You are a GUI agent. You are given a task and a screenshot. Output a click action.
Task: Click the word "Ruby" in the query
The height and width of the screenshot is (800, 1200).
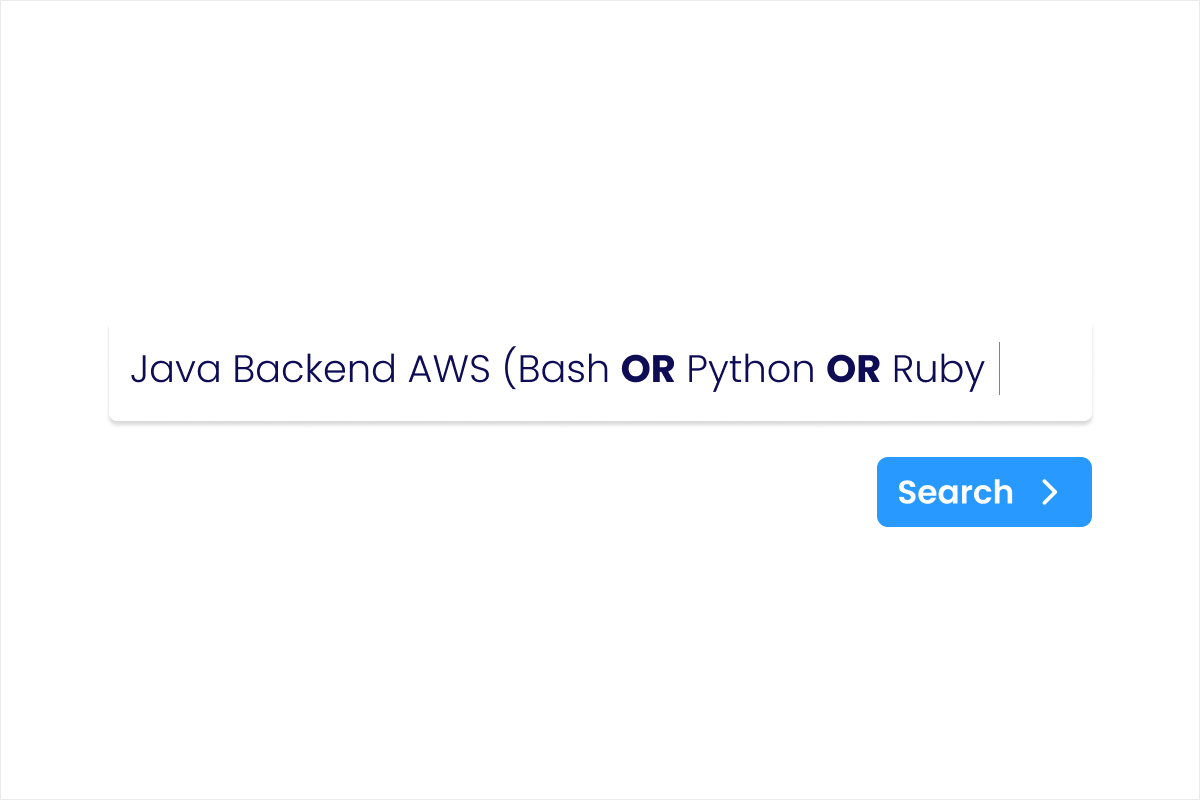pyautogui.click(x=938, y=370)
